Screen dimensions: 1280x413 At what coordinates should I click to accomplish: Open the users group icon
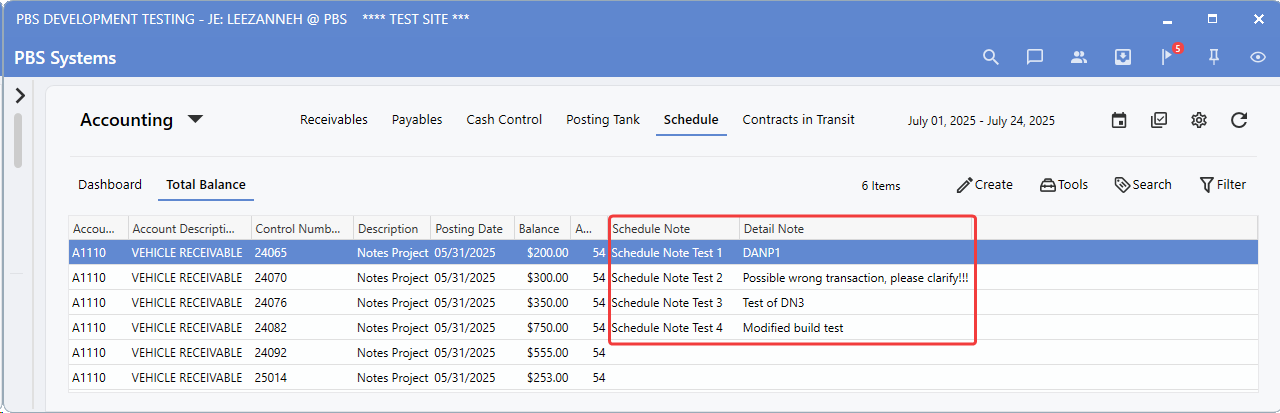click(x=1079, y=57)
